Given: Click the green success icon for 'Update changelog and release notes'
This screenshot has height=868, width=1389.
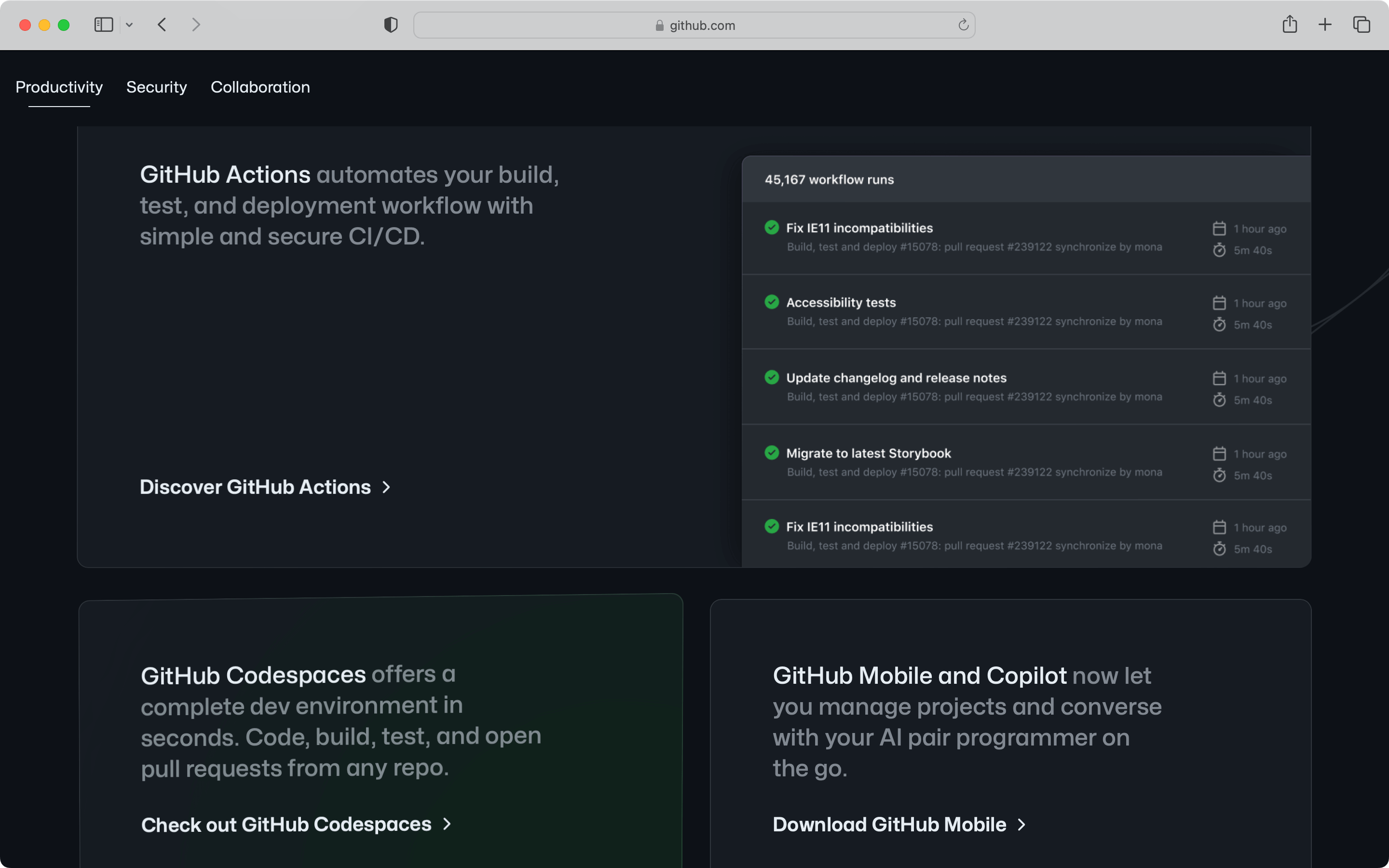Looking at the screenshot, I should [x=771, y=377].
